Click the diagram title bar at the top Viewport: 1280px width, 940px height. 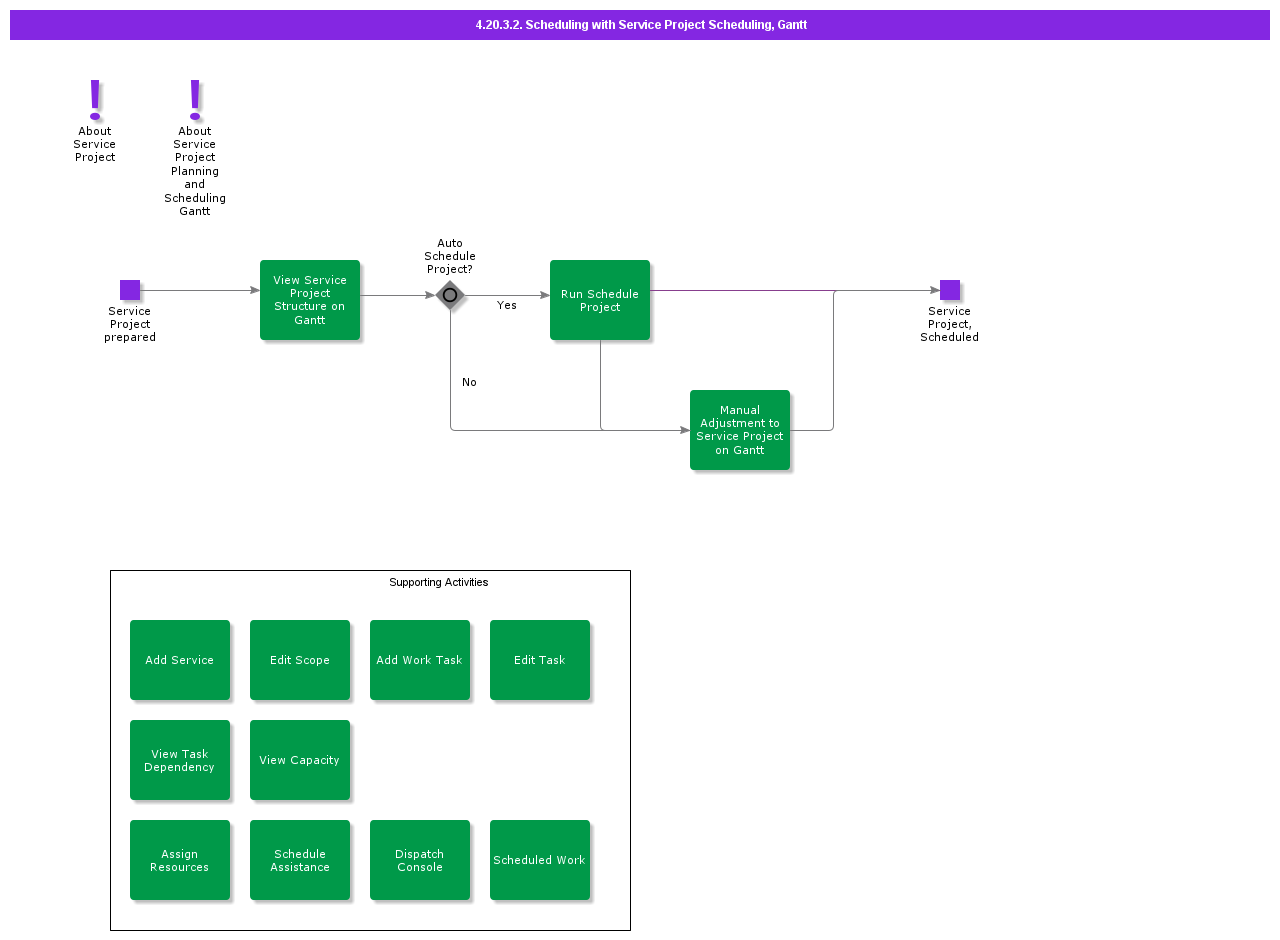point(640,25)
